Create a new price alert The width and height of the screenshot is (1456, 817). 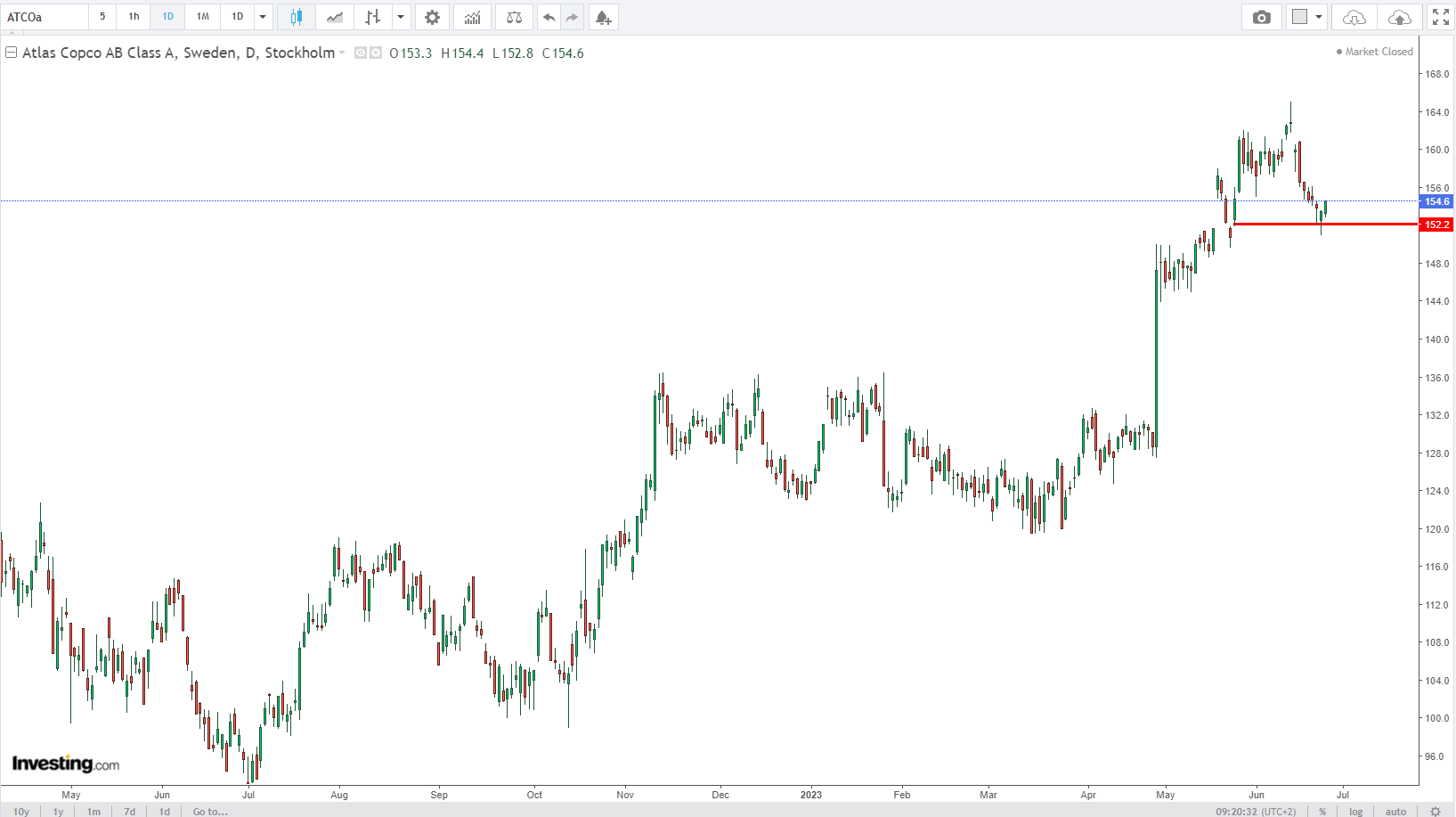[603, 17]
